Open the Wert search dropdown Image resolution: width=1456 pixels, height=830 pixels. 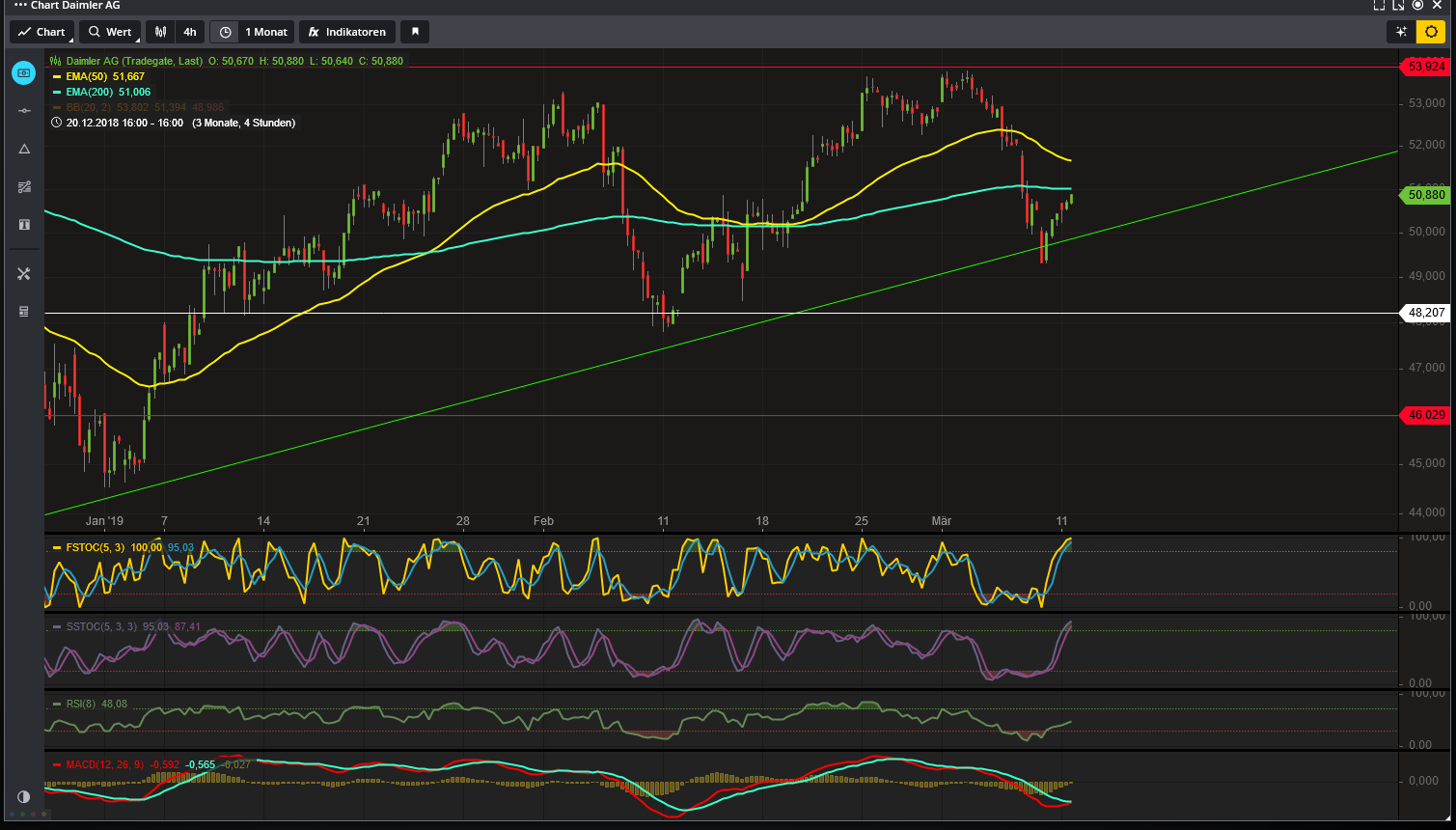(110, 32)
